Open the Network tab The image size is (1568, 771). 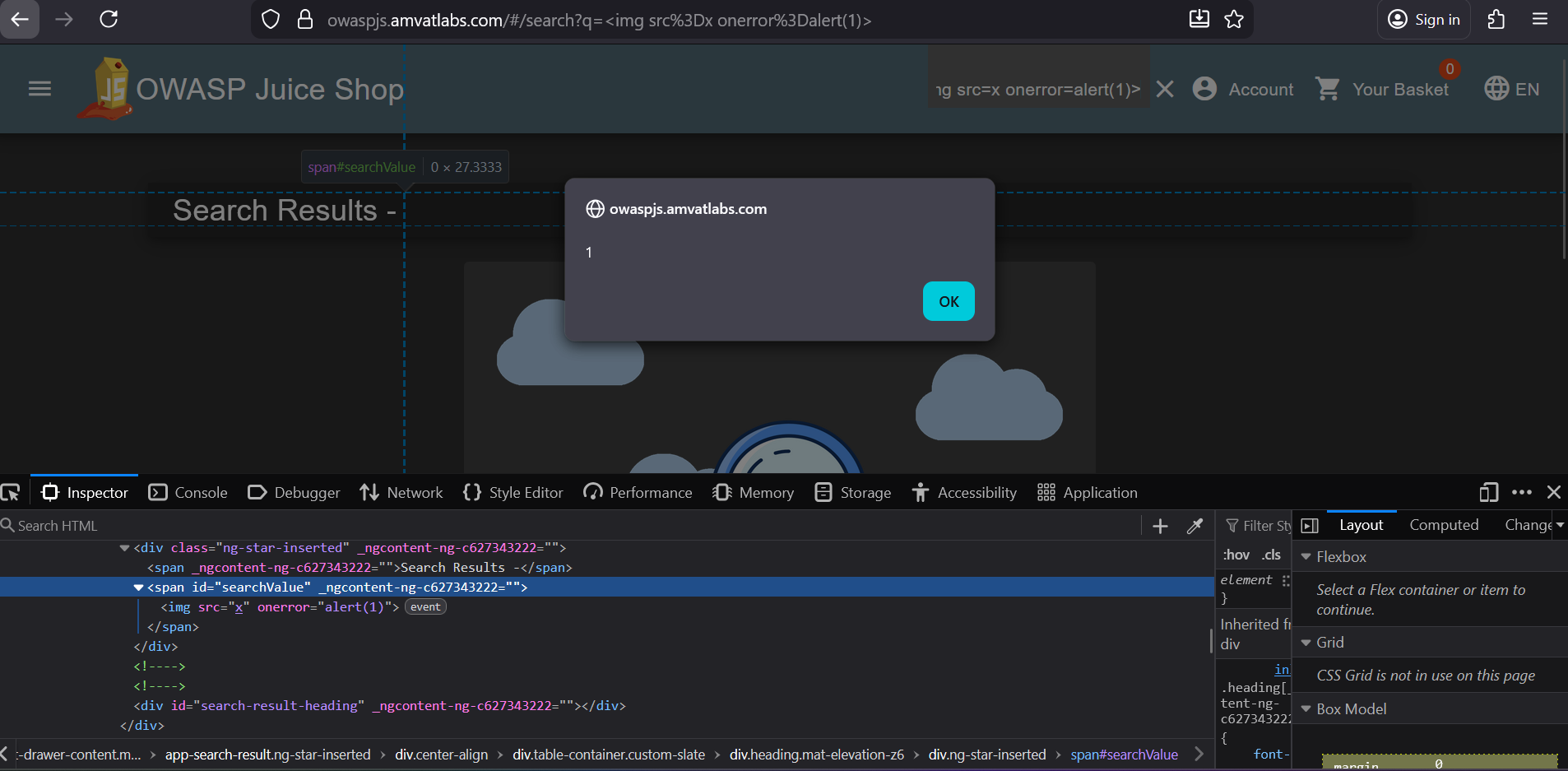(x=401, y=493)
